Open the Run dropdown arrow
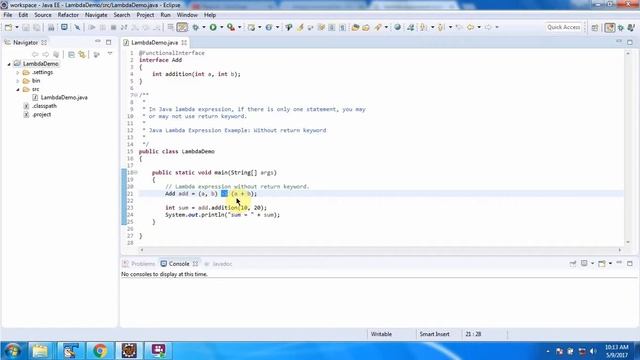This screenshot has width=640, height=360. click(x=222, y=27)
